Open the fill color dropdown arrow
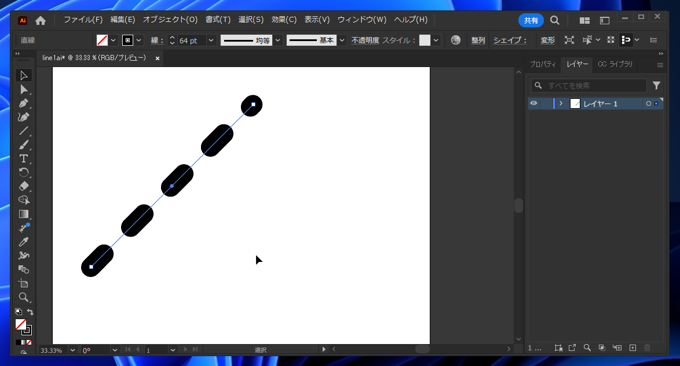 click(113, 40)
